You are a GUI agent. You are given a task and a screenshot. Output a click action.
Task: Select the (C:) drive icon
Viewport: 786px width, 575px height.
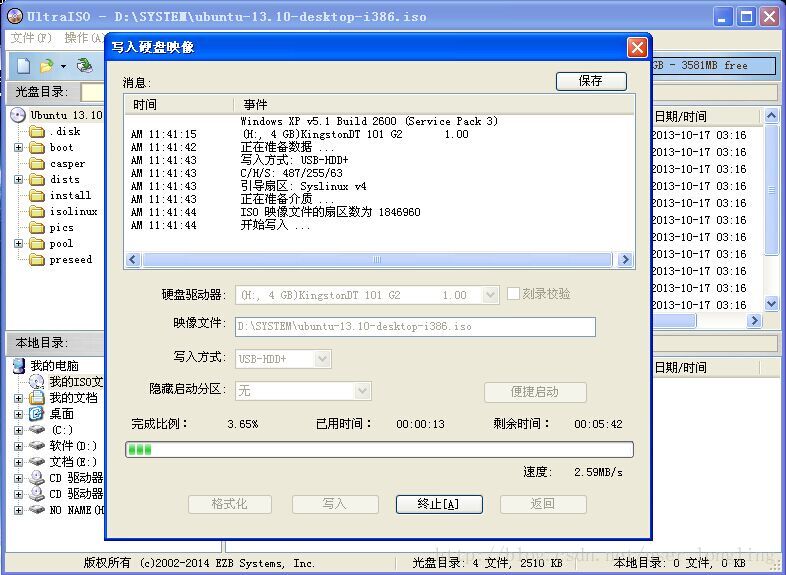point(37,430)
